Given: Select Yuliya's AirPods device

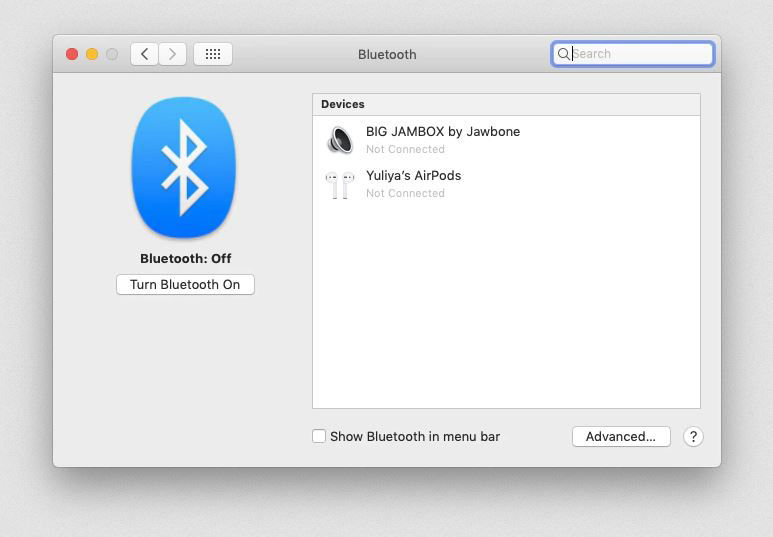Looking at the screenshot, I should coord(506,184).
